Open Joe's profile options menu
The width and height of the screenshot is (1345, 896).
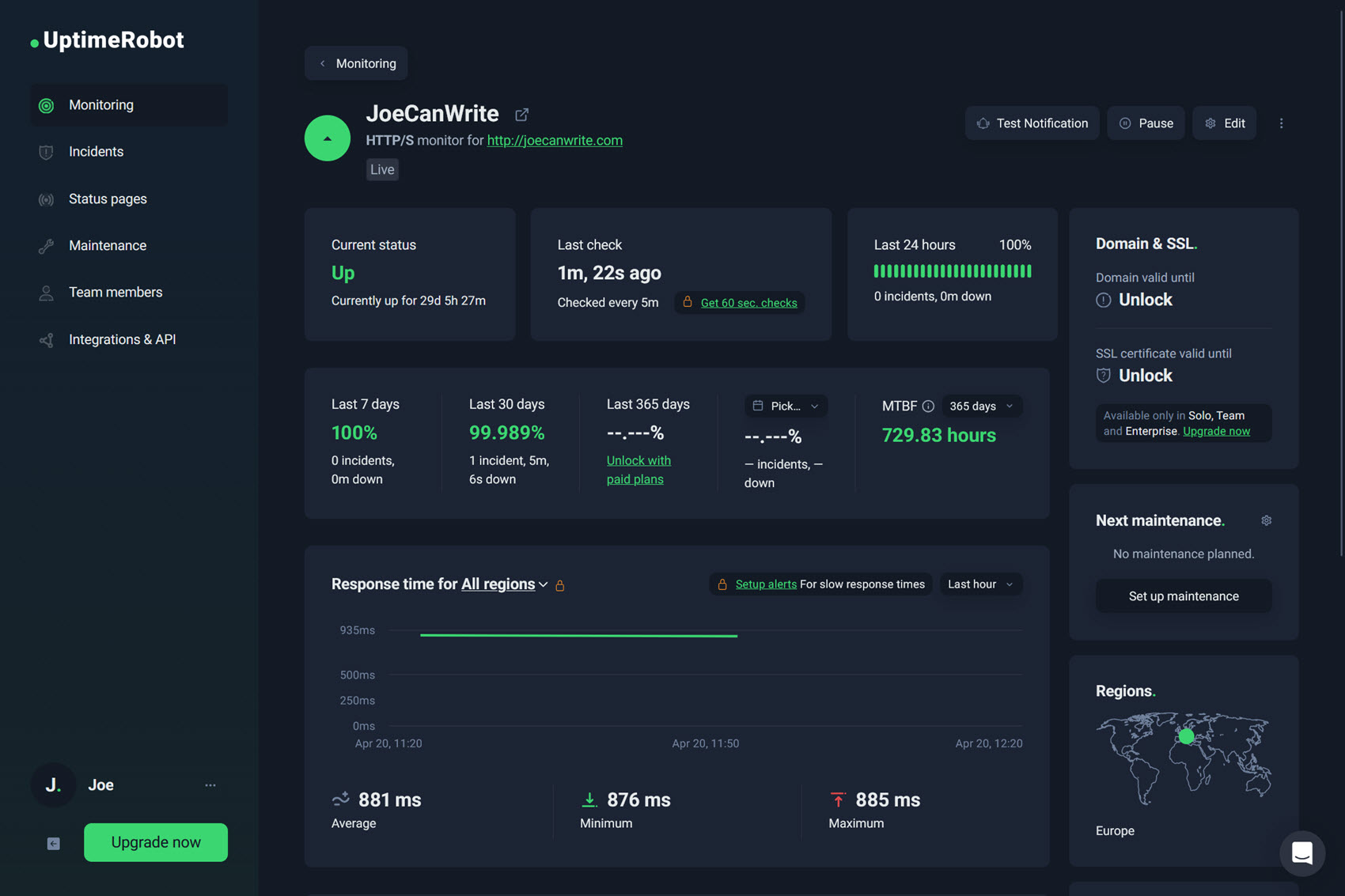[x=210, y=784]
